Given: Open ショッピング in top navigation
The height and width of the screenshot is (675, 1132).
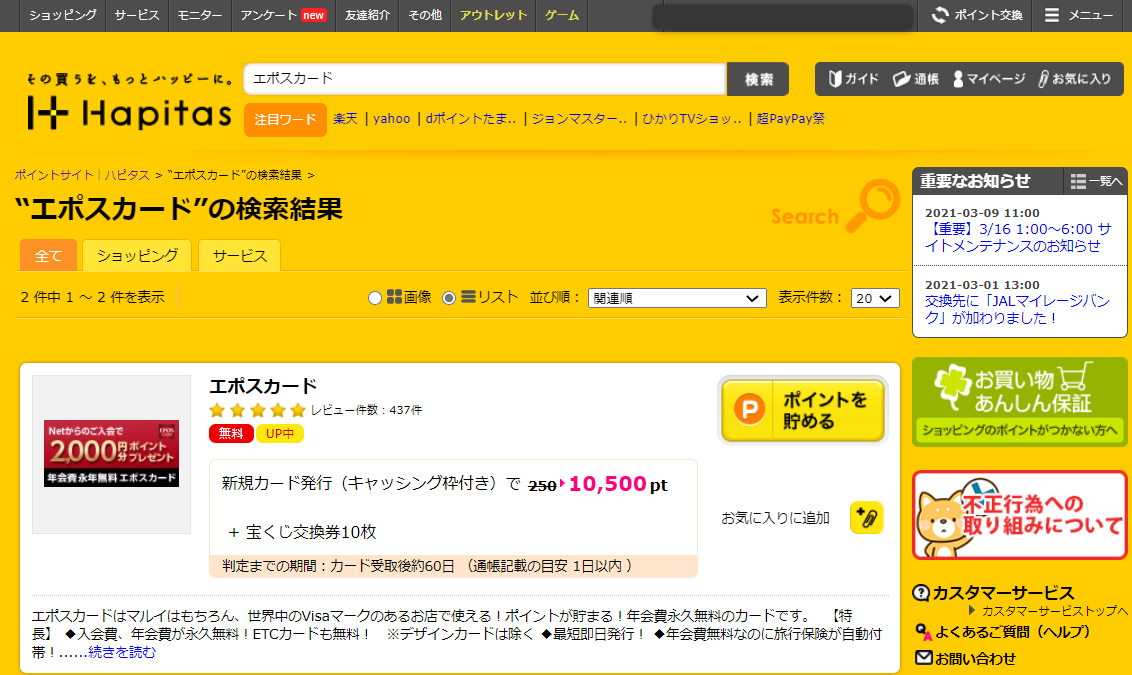Looking at the screenshot, I should (63, 15).
